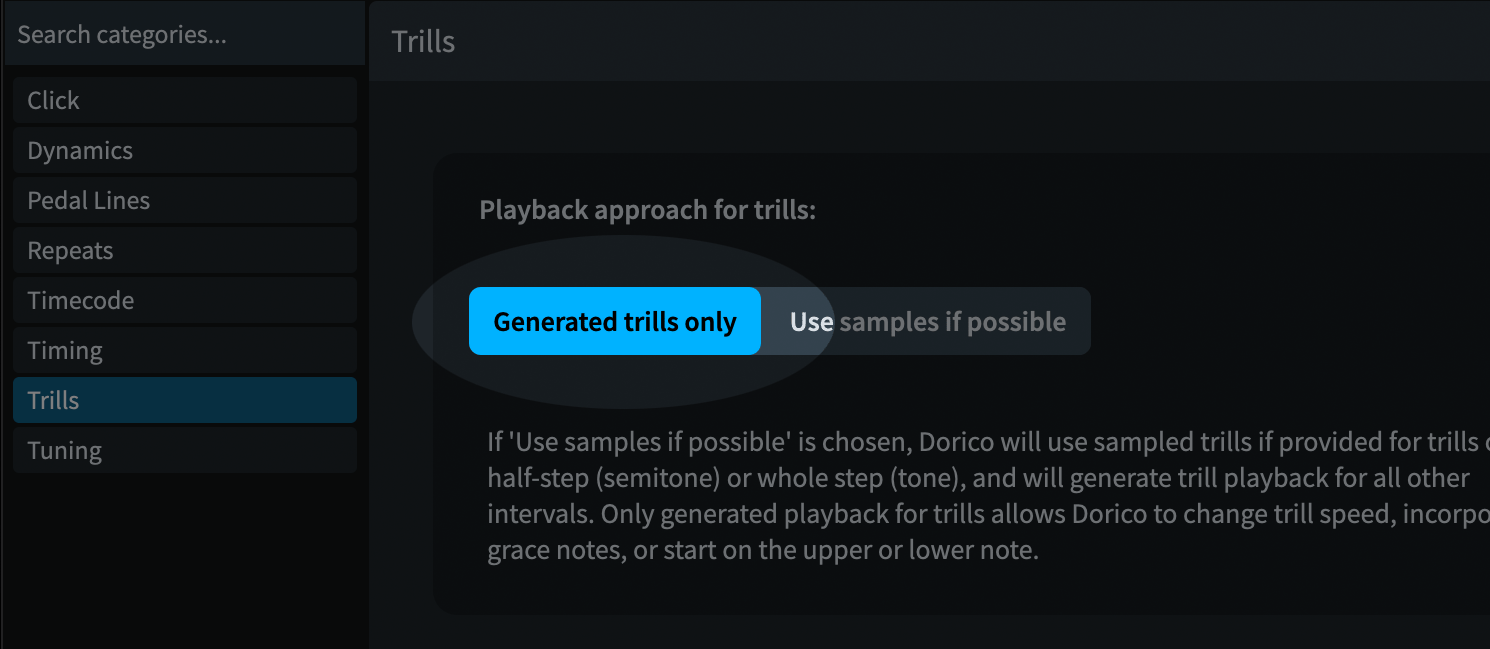The height and width of the screenshot is (649, 1490).
Task: Click description line starting 'grace notes'
Action: tap(763, 551)
